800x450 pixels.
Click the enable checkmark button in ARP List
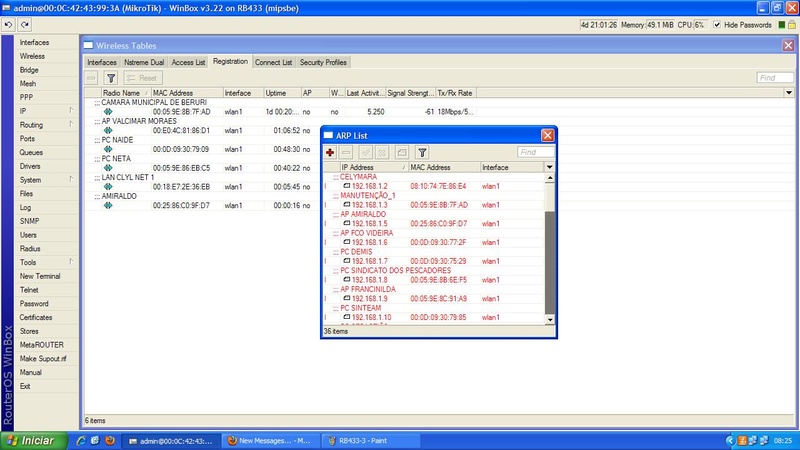(x=365, y=152)
